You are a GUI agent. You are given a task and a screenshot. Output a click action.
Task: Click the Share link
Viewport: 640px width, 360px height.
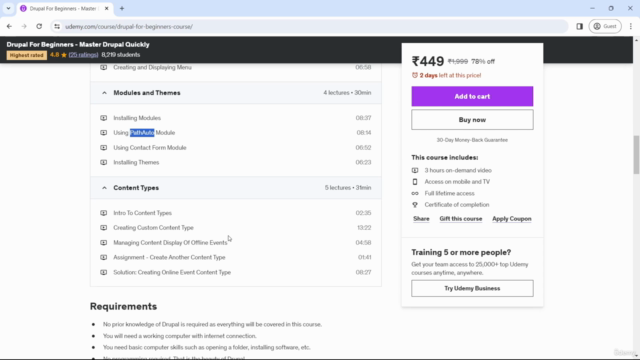421,219
